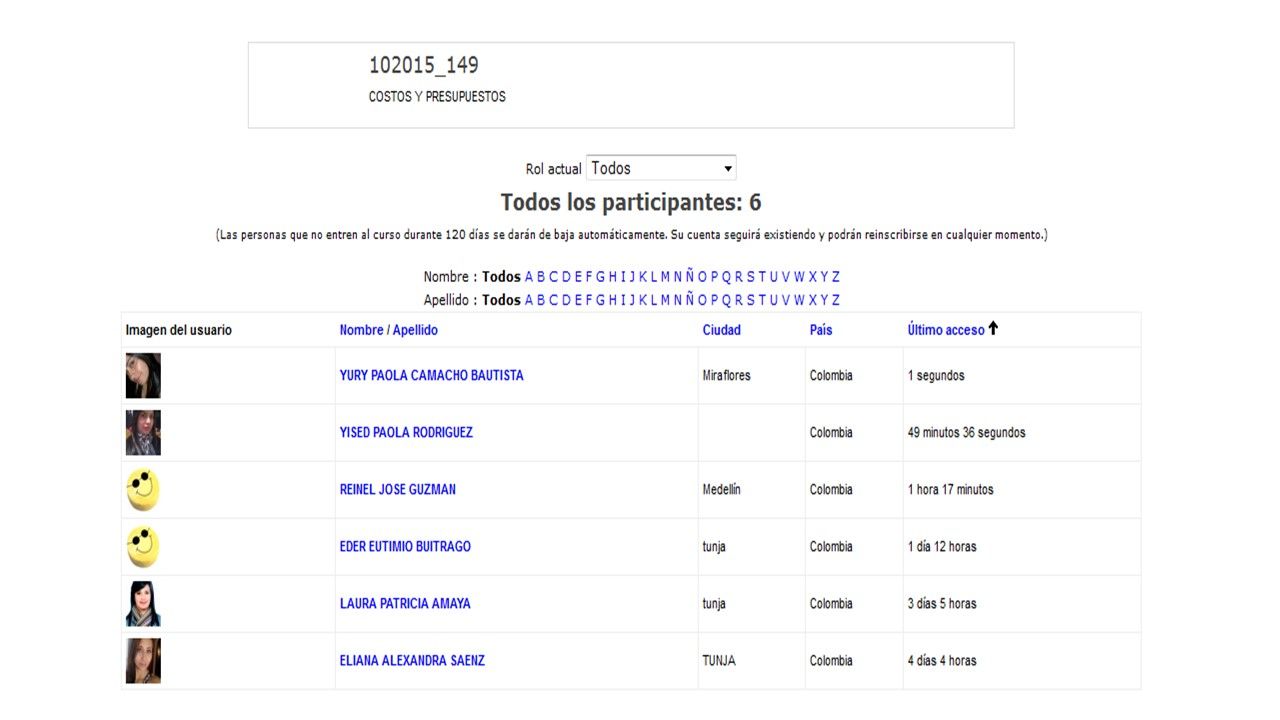Click Eder Eutimio Buitrago's smiley avatar
This screenshot has height=720, width=1280.
[143, 547]
